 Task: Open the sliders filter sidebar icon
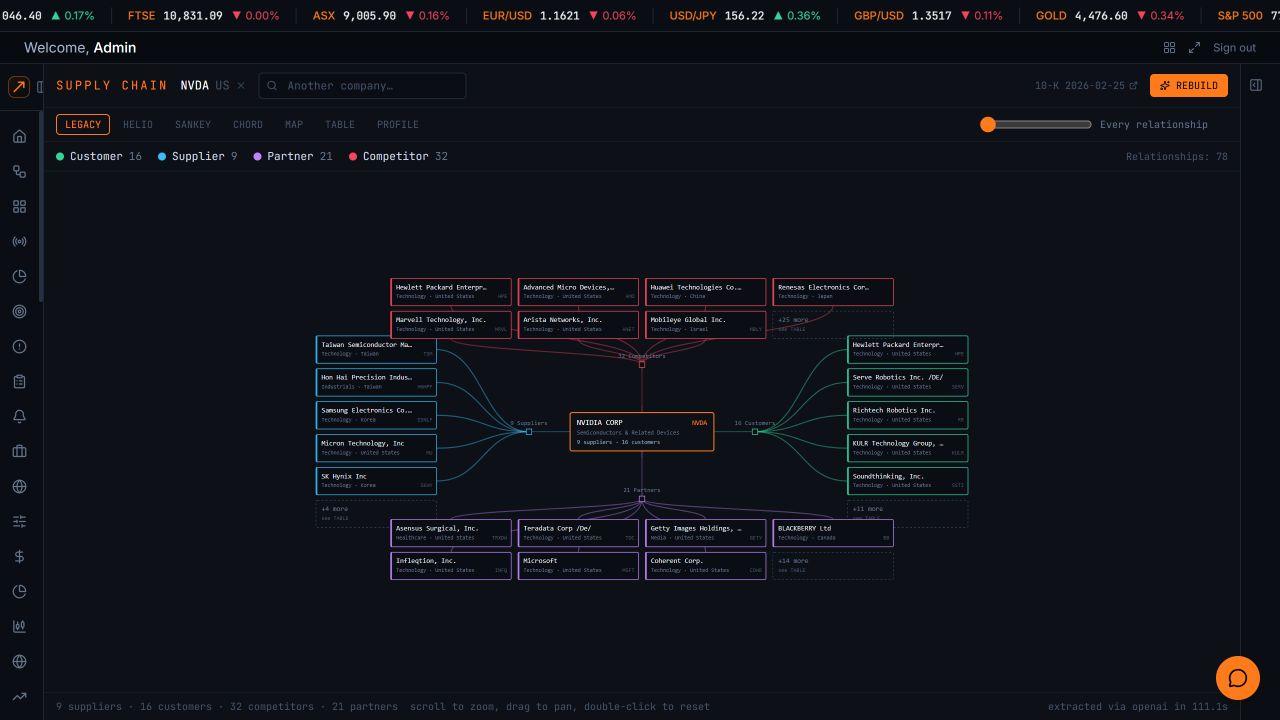pyautogui.click(x=19, y=521)
